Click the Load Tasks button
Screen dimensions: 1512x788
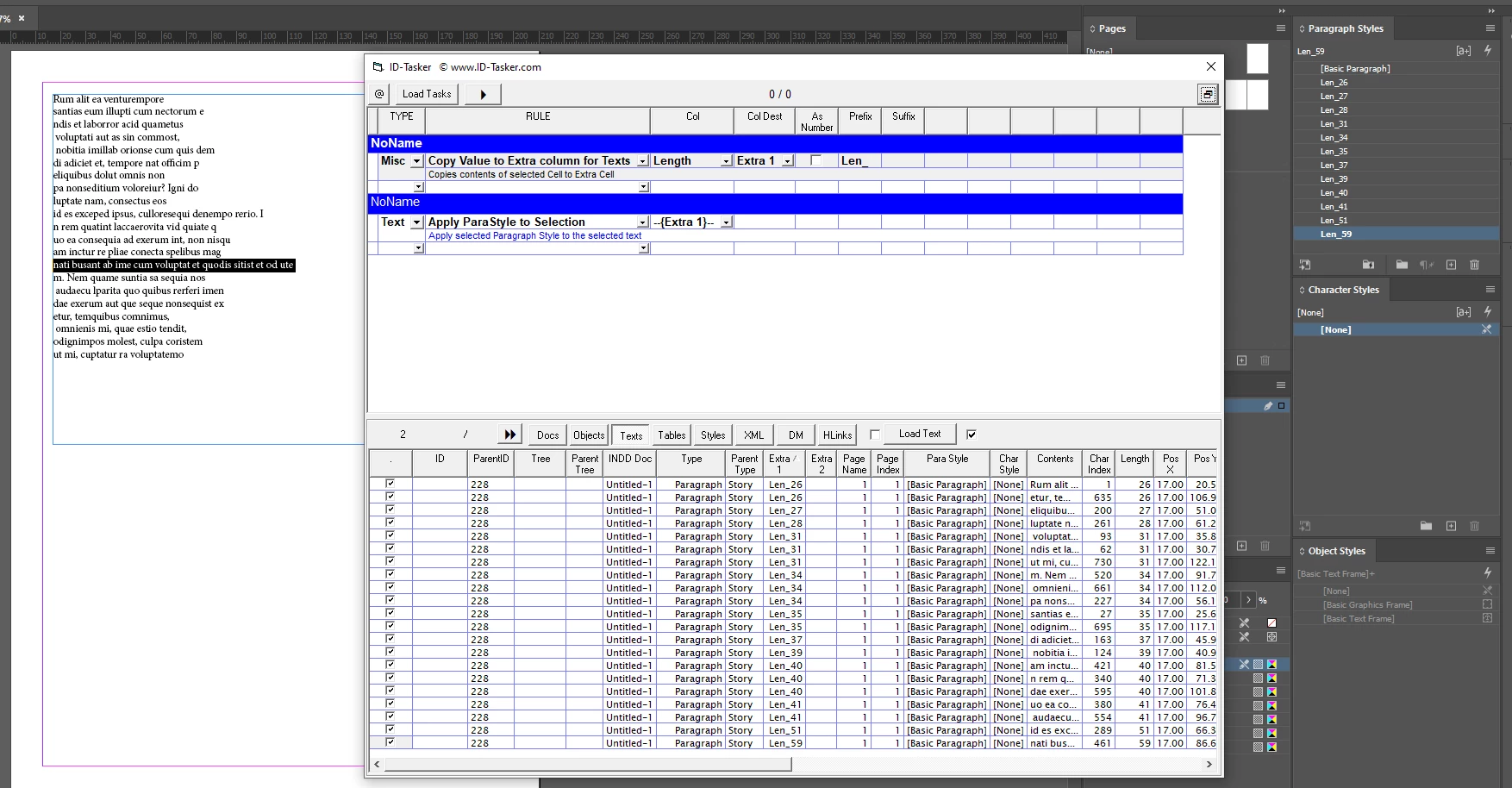[427, 94]
